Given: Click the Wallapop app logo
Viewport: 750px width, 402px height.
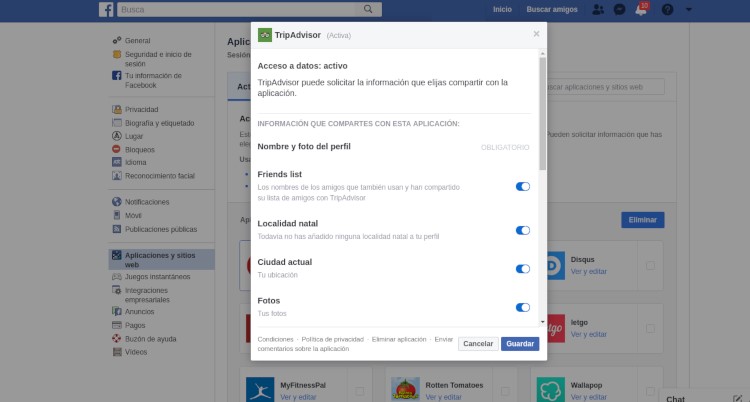Looking at the screenshot, I should (551, 390).
